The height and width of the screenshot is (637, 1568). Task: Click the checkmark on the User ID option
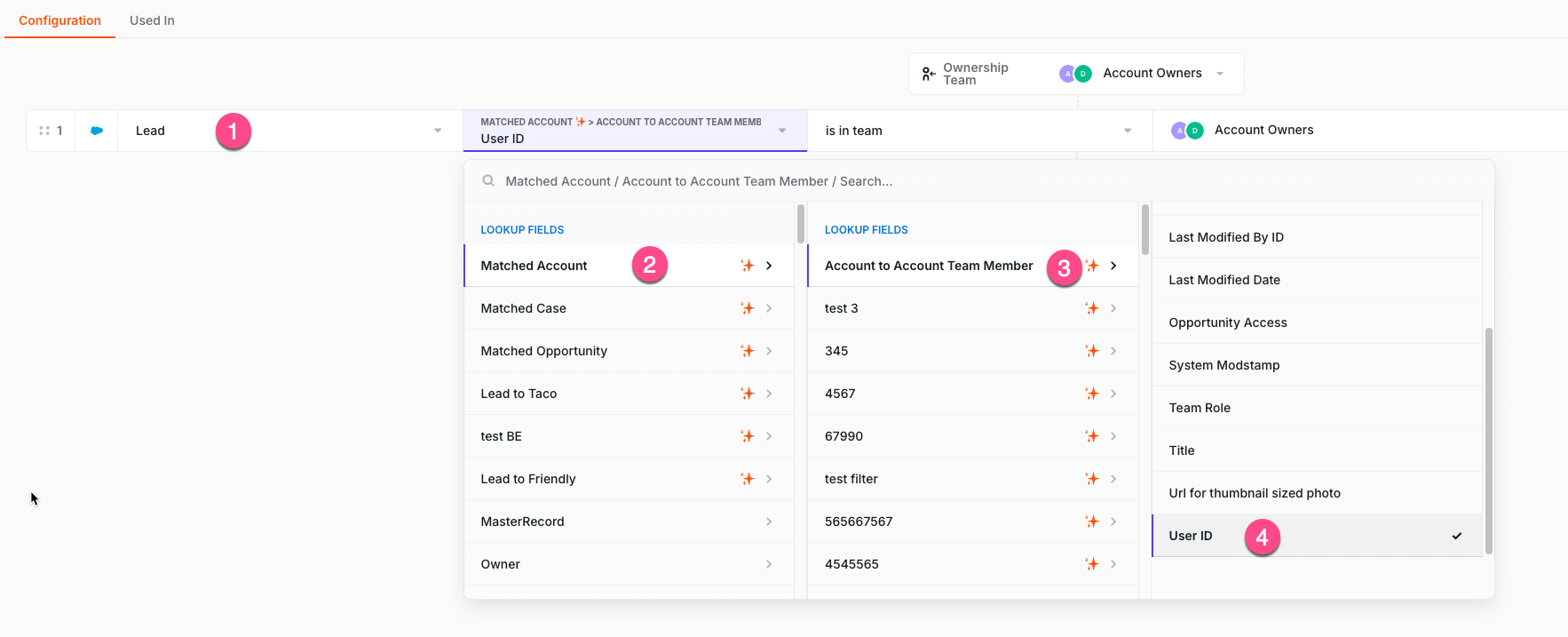click(x=1456, y=536)
